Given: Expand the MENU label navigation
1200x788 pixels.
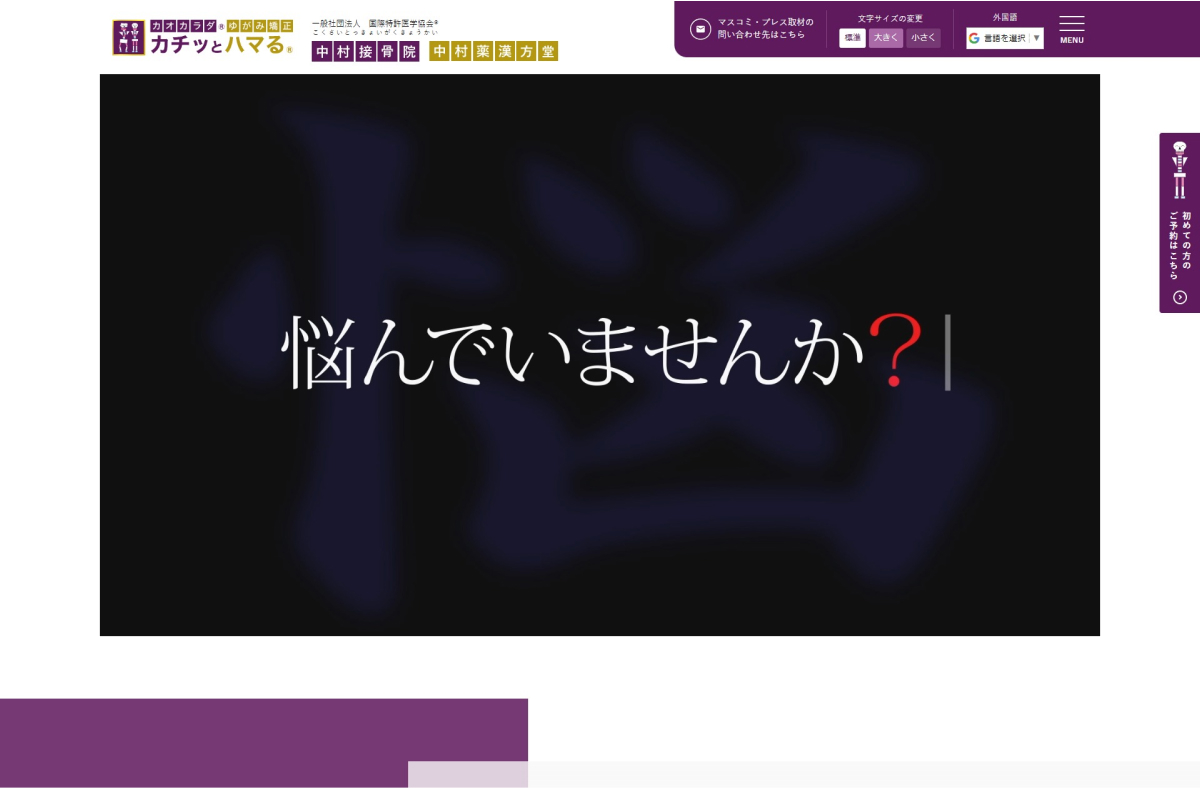Looking at the screenshot, I should pos(1071,41).
